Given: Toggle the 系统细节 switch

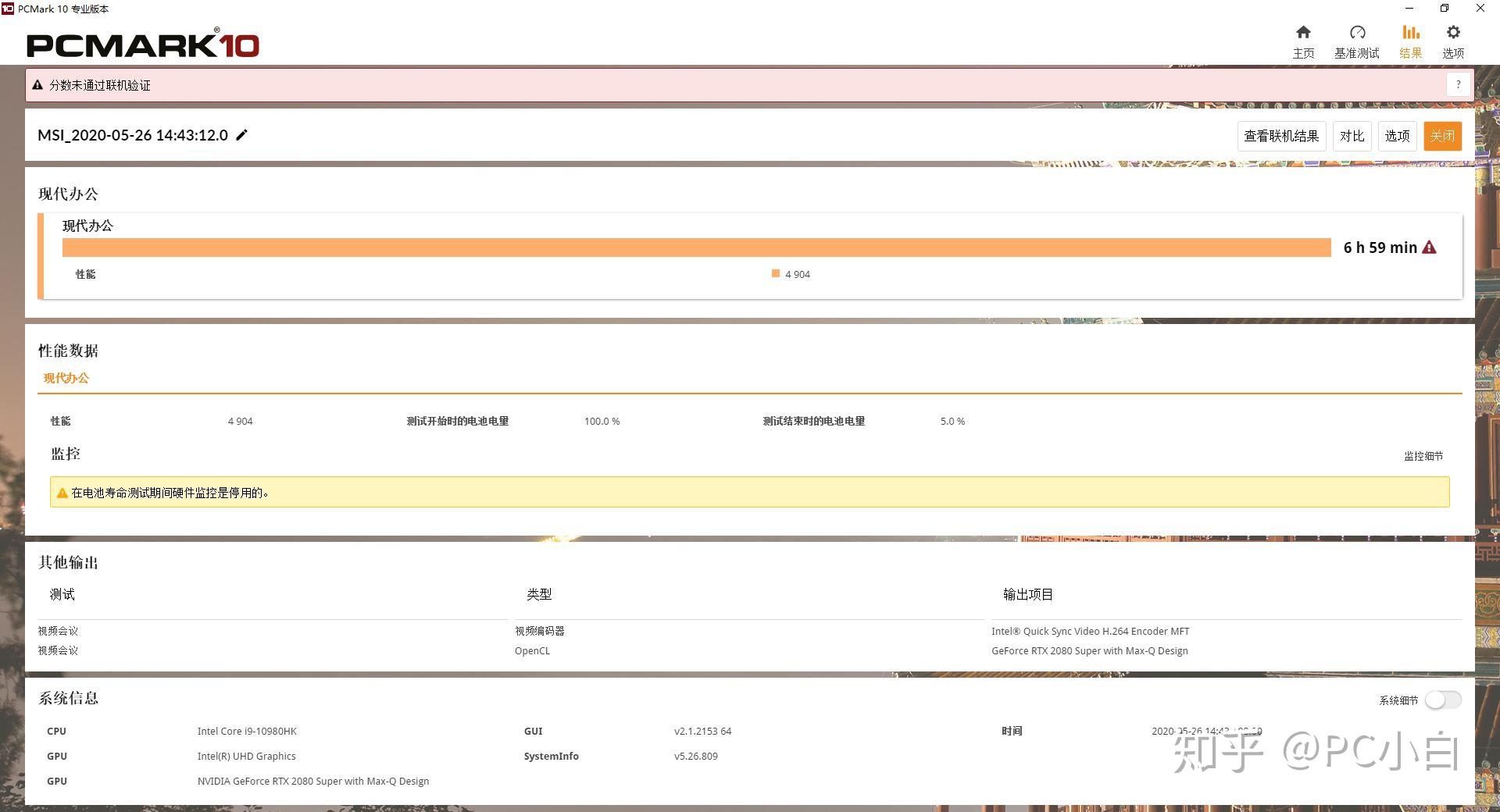Looking at the screenshot, I should 1443,700.
